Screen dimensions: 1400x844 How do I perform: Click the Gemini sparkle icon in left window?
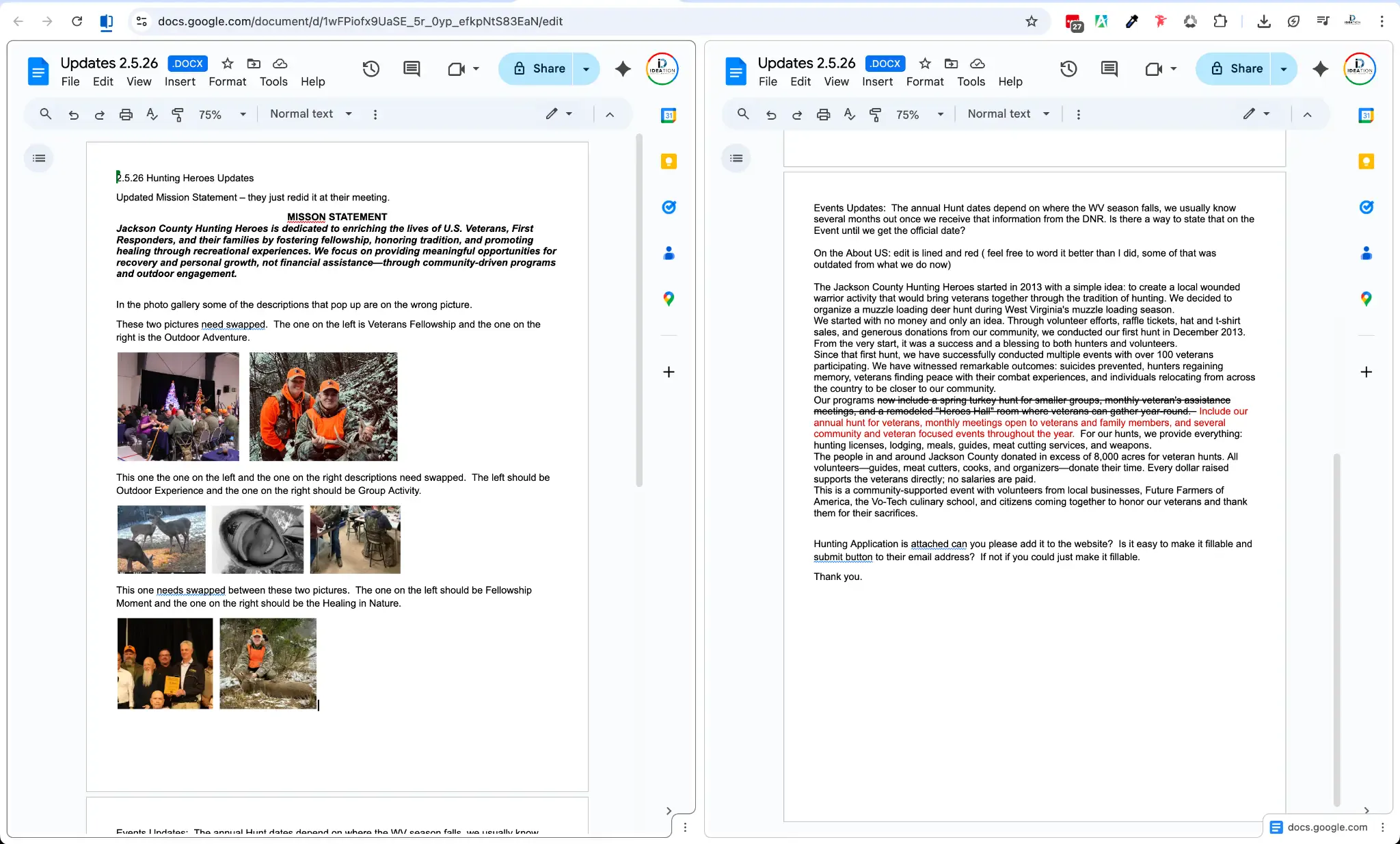(623, 68)
